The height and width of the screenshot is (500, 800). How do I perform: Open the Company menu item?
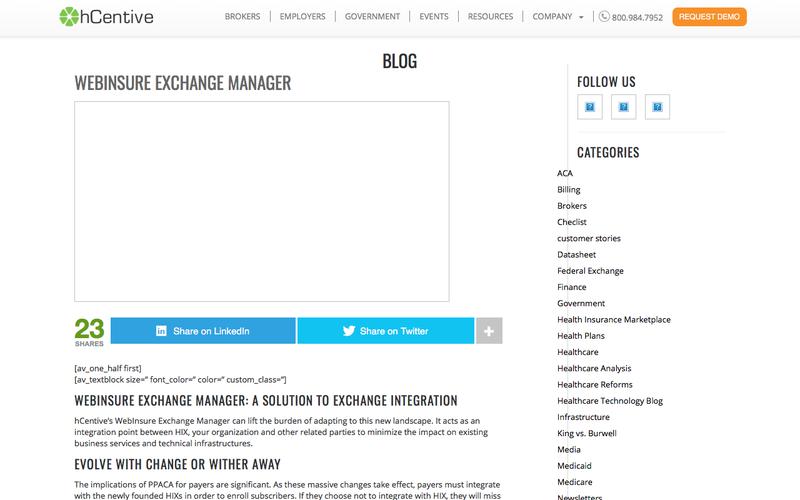[x=552, y=16]
